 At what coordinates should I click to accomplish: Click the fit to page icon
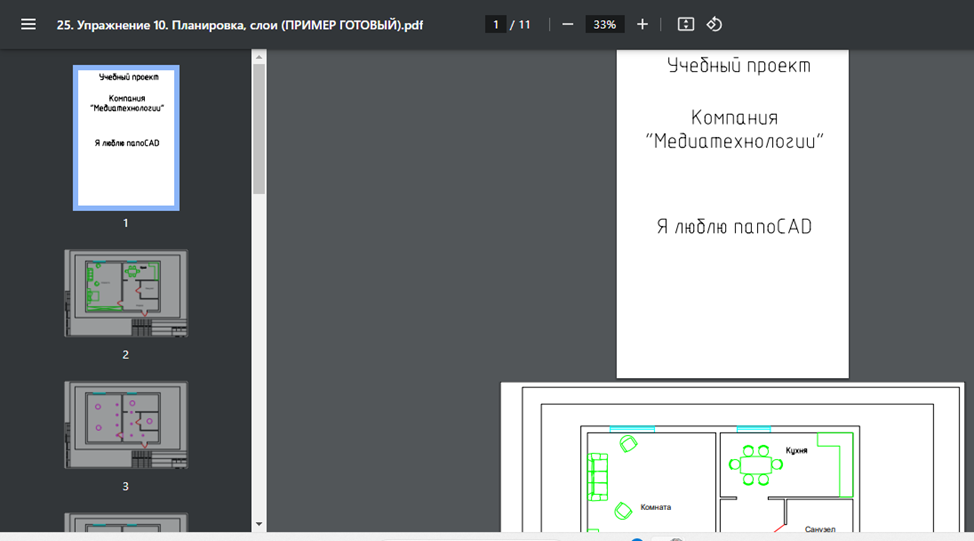[685, 24]
